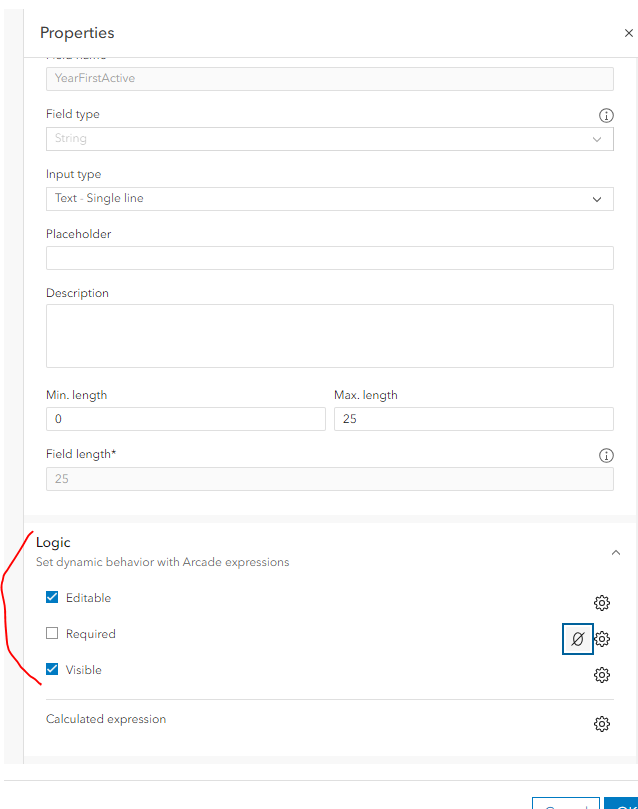The image size is (638, 809).
Task: Close the Properties panel
Action: (628, 33)
